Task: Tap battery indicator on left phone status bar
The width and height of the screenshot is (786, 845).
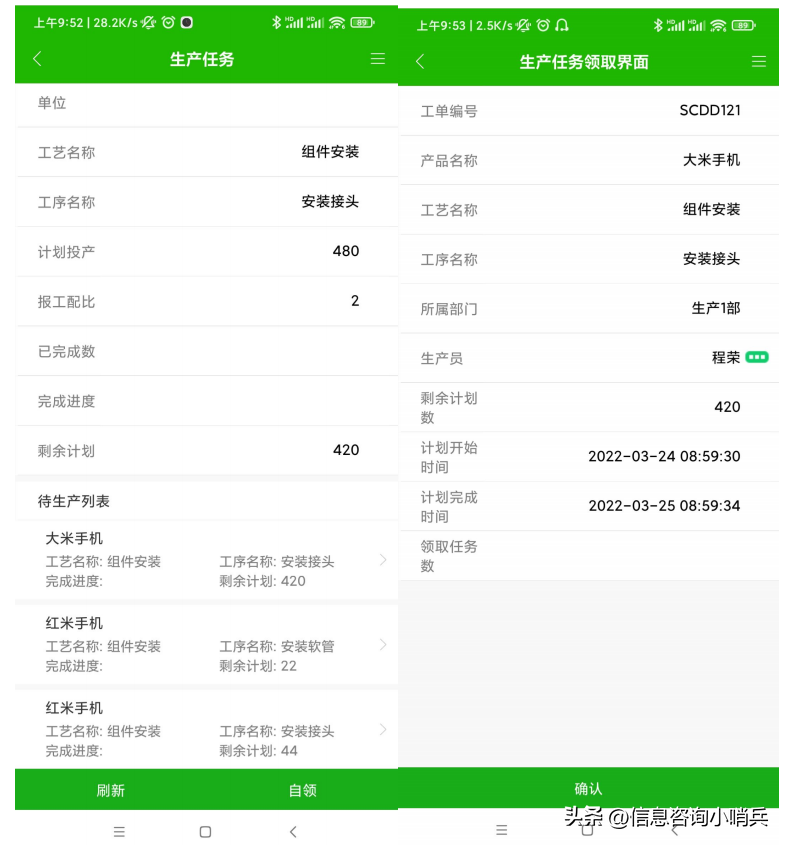Action: tap(362, 23)
